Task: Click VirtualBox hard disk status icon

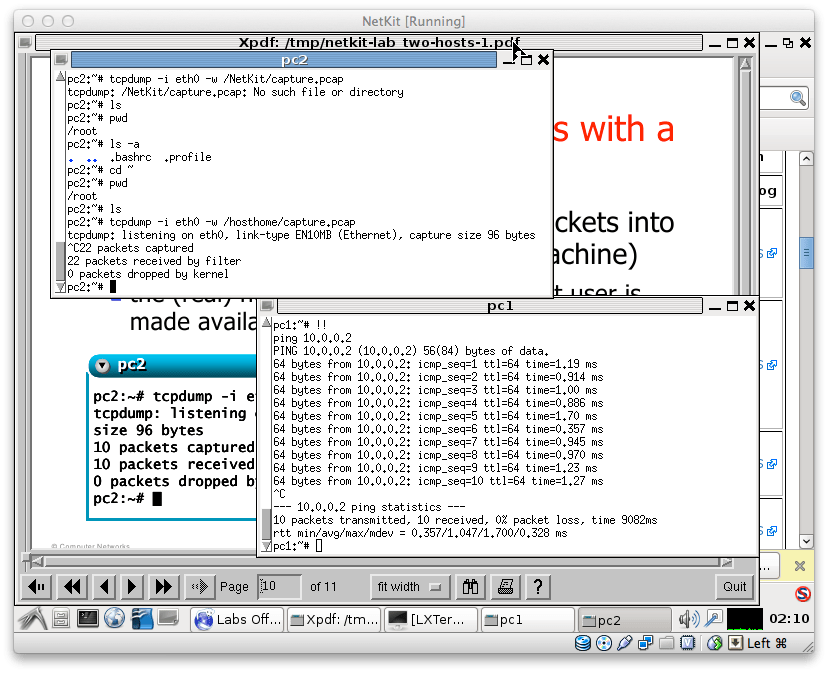Action: click(x=582, y=643)
